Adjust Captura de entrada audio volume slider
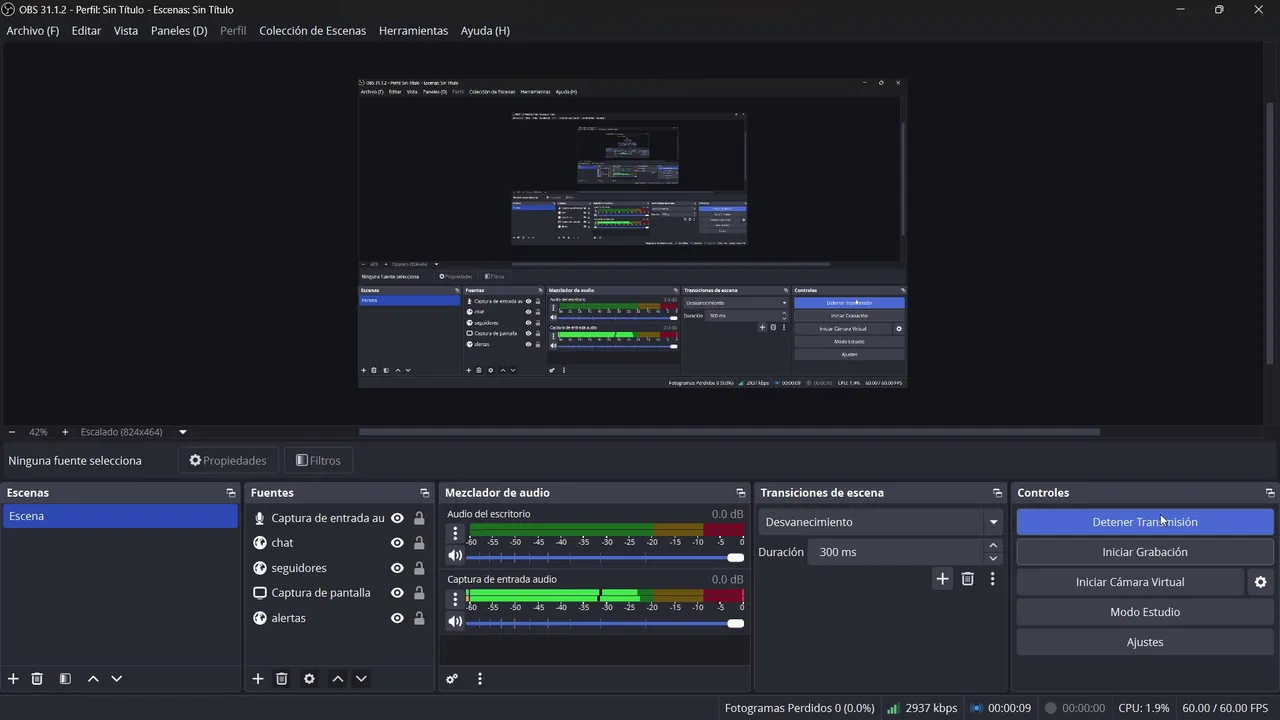 pyautogui.click(x=606, y=623)
